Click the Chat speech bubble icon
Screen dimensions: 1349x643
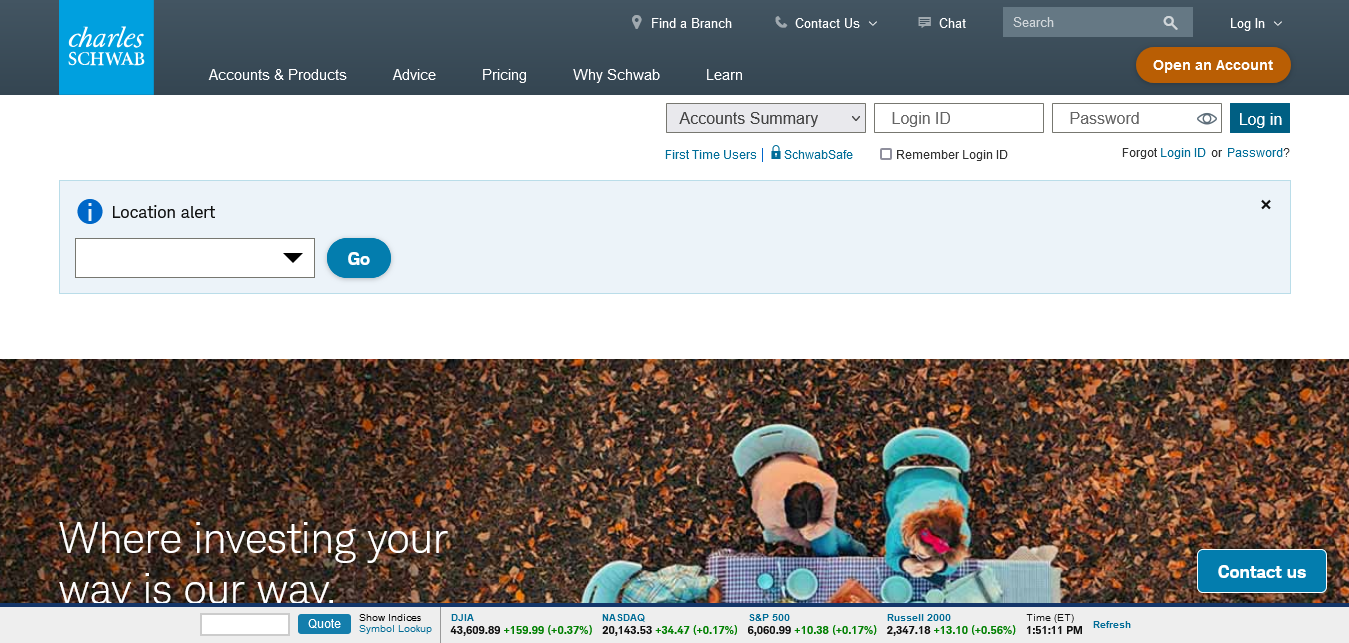(x=924, y=22)
